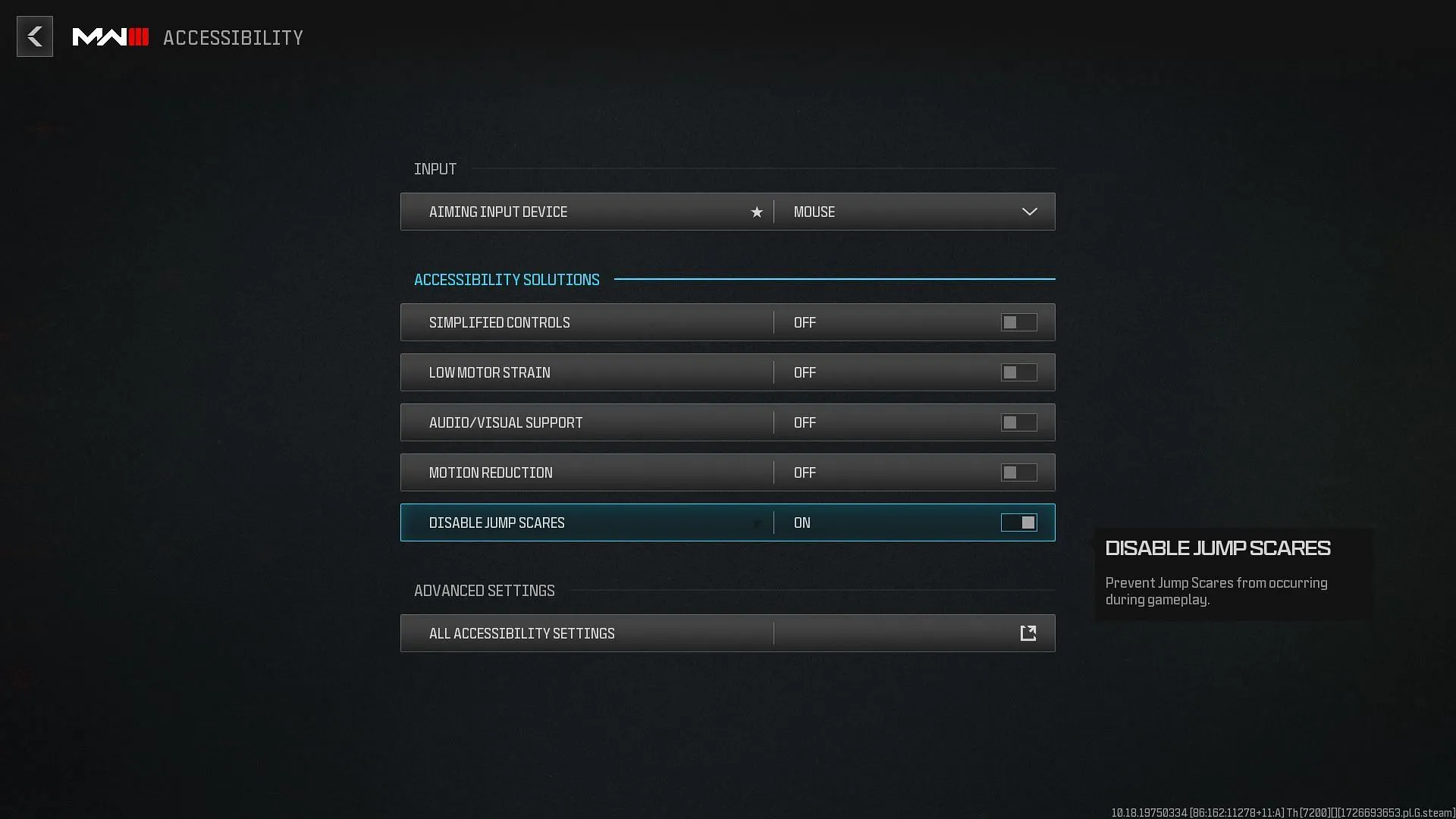Click the Simplified Controls toggle switch
1456x819 pixels.
[x=1018, y=322]
